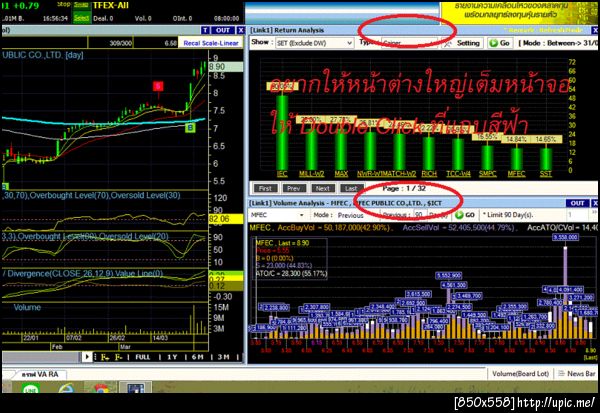600x413 pixels.
Task: Click the MAX stock label
Action: [x=341, y=174]
